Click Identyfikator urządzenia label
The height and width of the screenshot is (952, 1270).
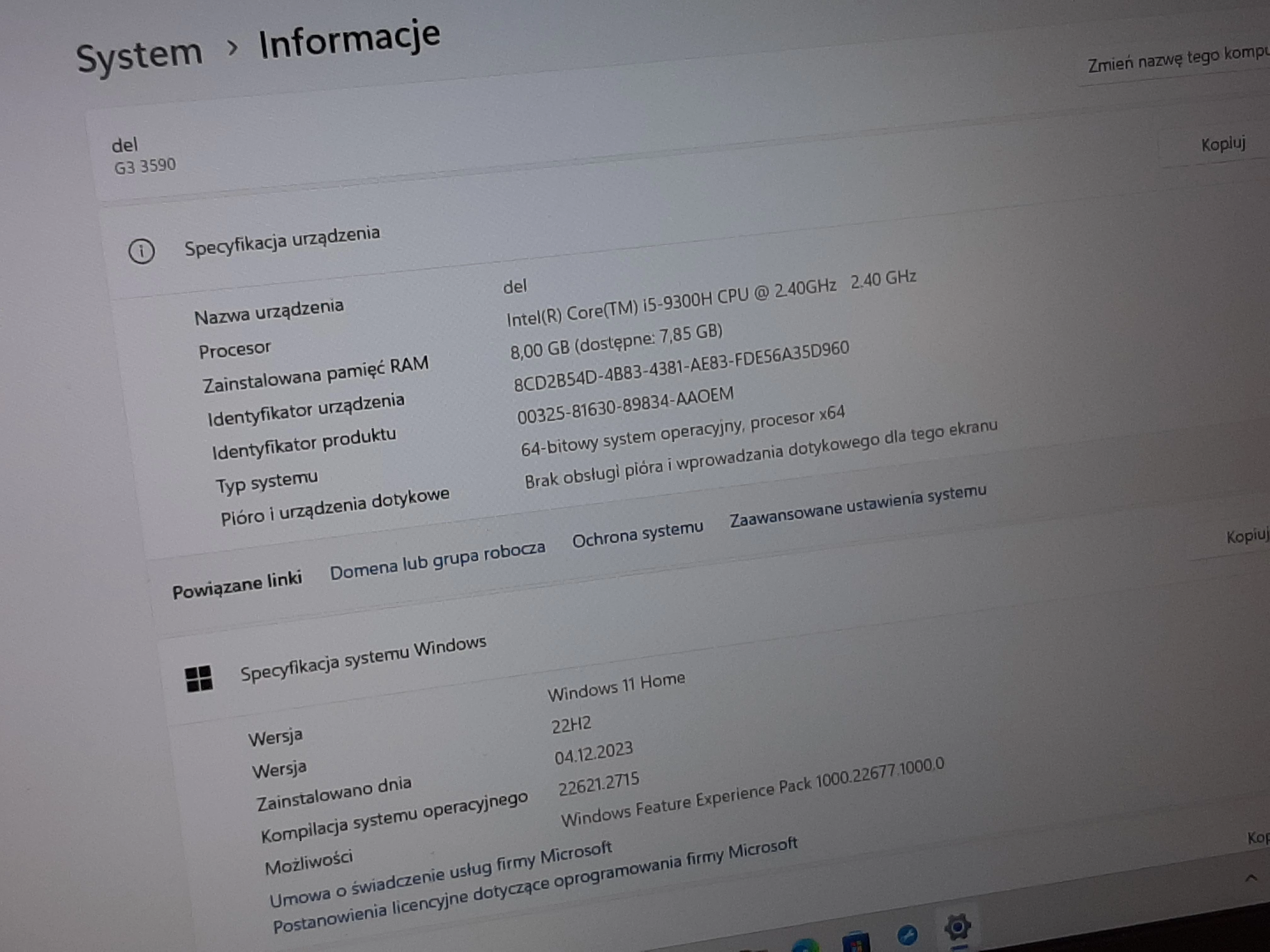[306, 410]
